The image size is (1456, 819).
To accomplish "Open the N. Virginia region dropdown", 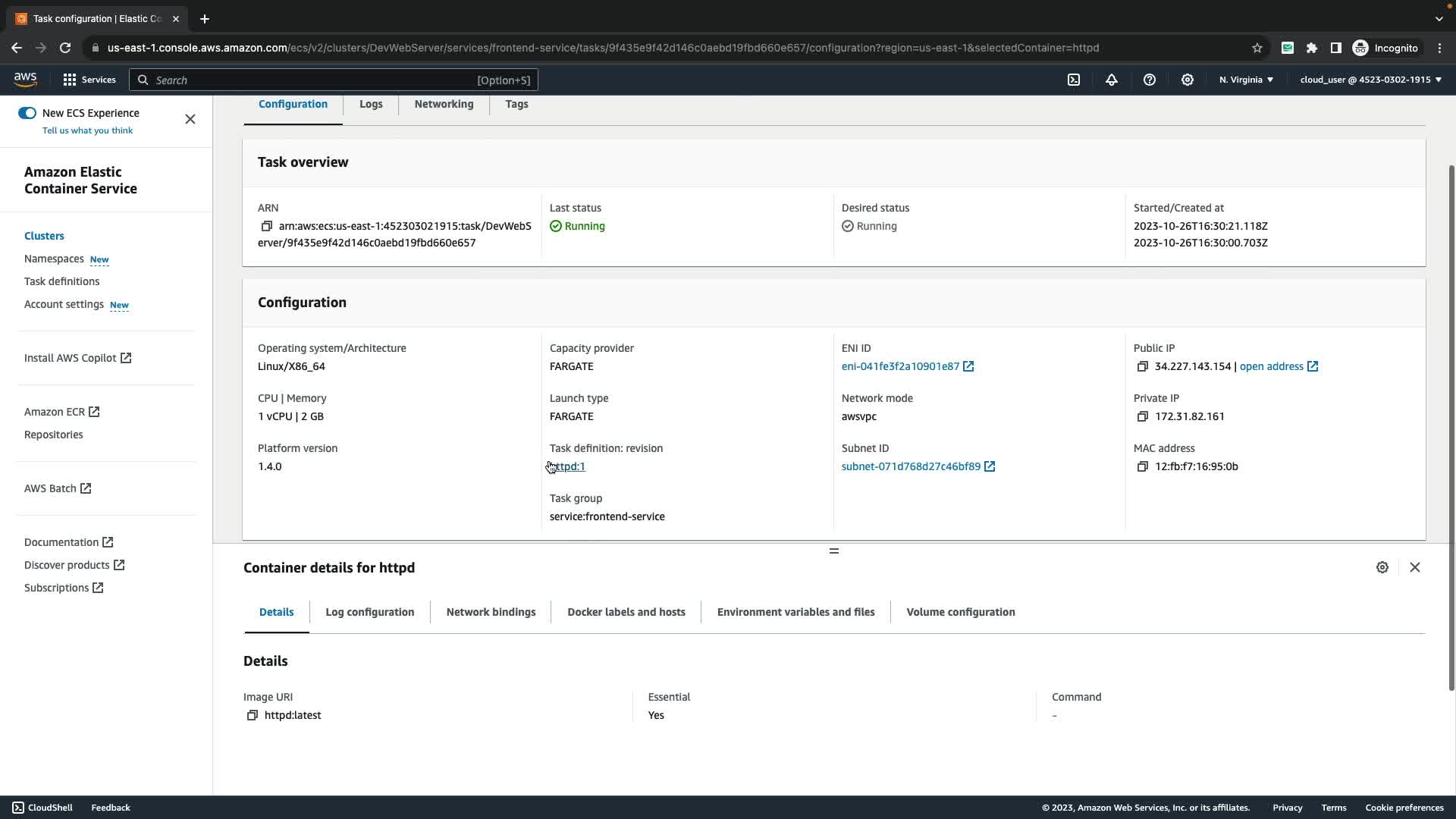I will (x=1246, y=80).
